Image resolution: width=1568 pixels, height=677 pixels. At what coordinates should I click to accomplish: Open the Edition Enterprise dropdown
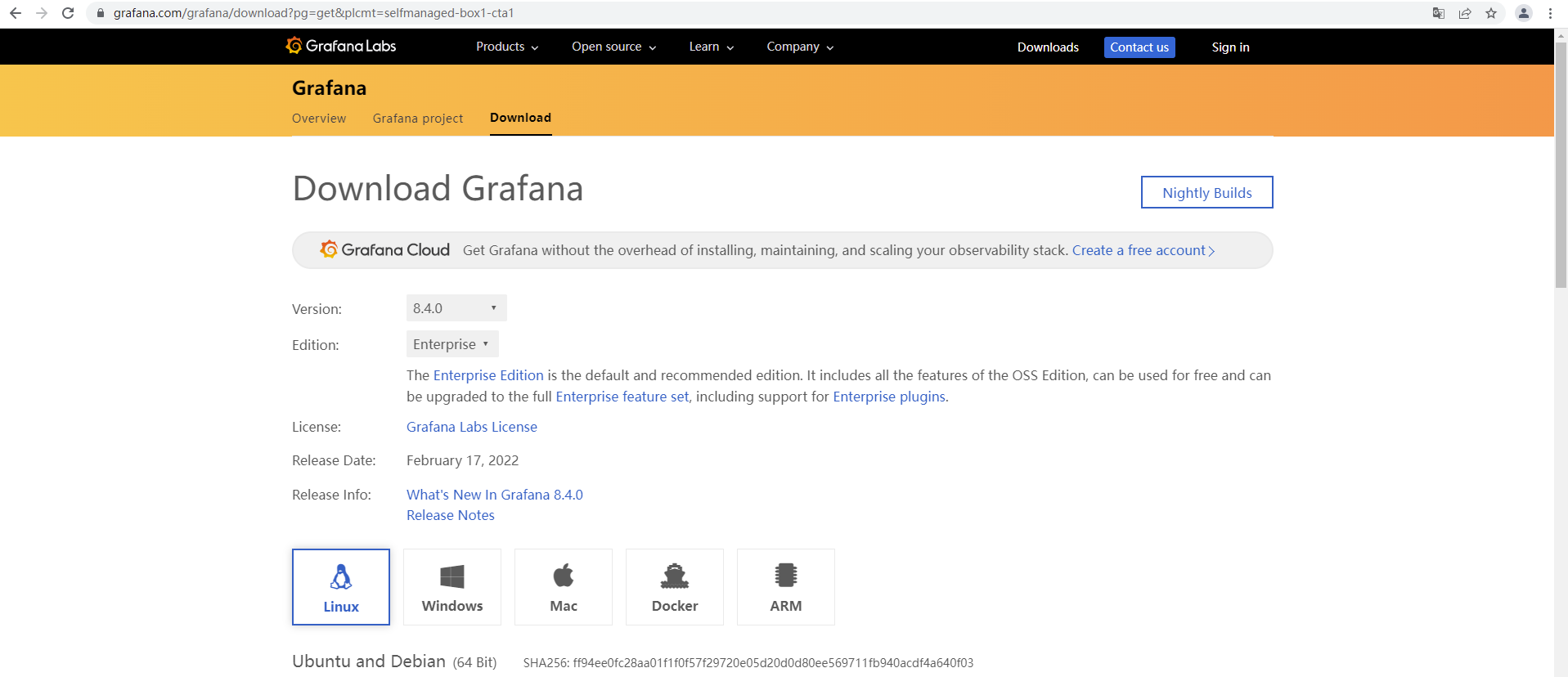pyautogui.click(x=452, y=344)
